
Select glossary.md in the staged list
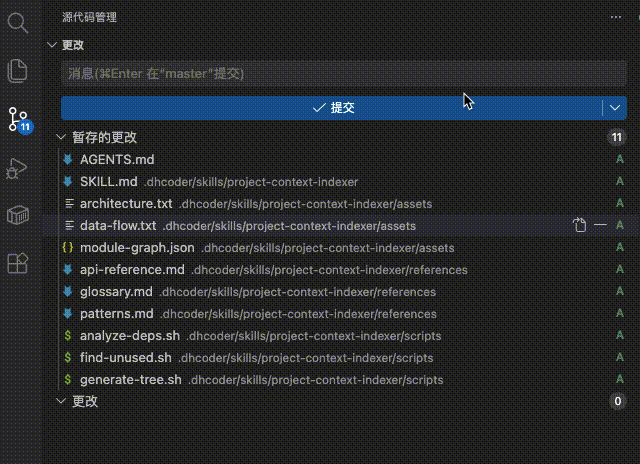pos(116,292)
